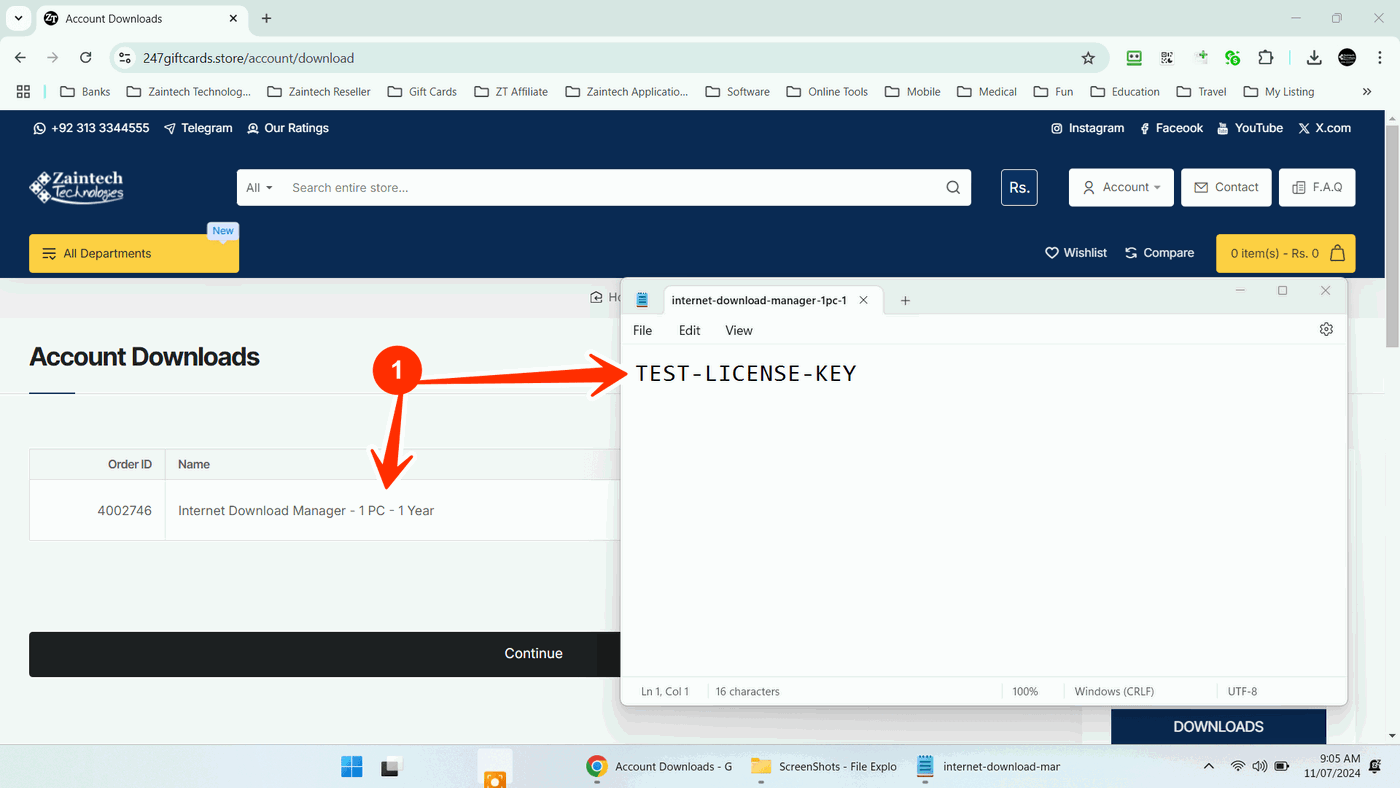Open Notepad settings gear

[x=1326, y=329]
